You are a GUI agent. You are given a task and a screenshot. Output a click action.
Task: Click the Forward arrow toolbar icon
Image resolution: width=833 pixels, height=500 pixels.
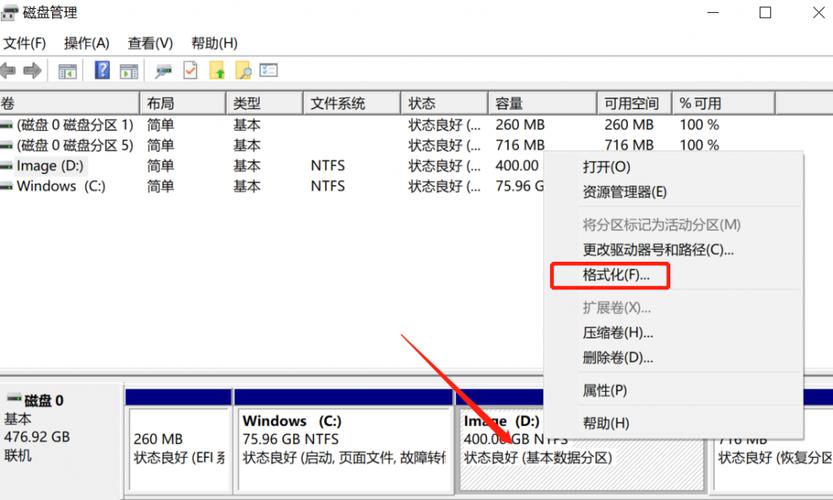coord(32,70)
